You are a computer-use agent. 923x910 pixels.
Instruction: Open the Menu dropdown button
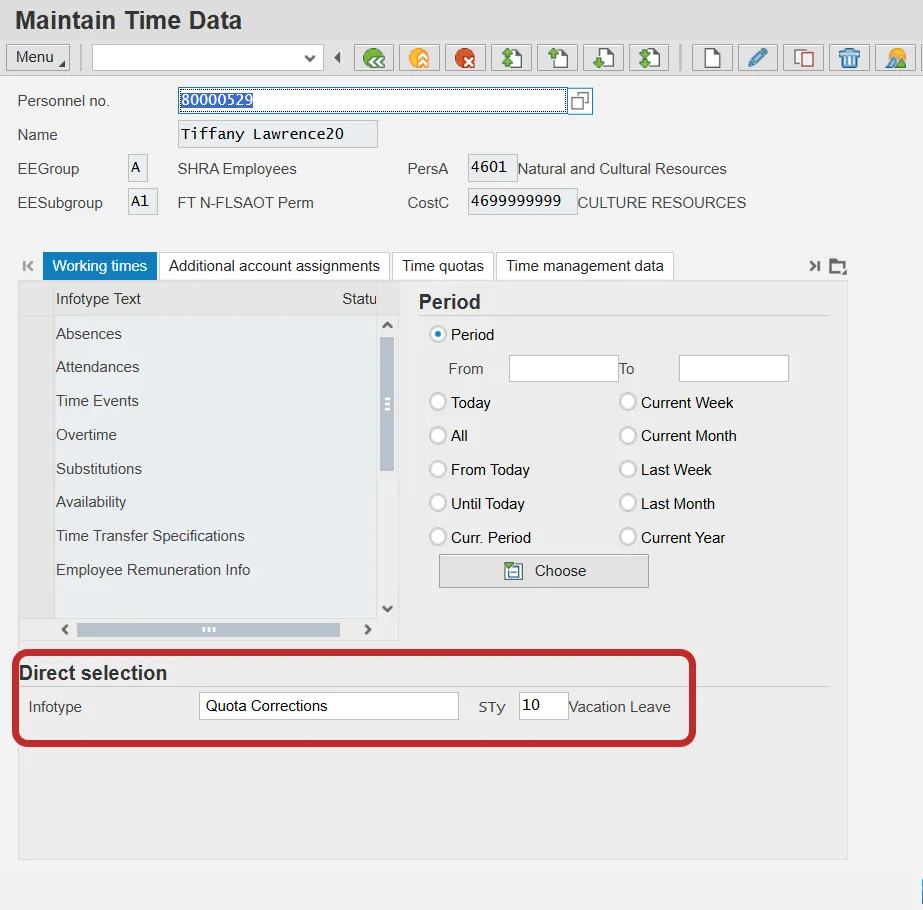pyautogui.click(x=38, y=58)
